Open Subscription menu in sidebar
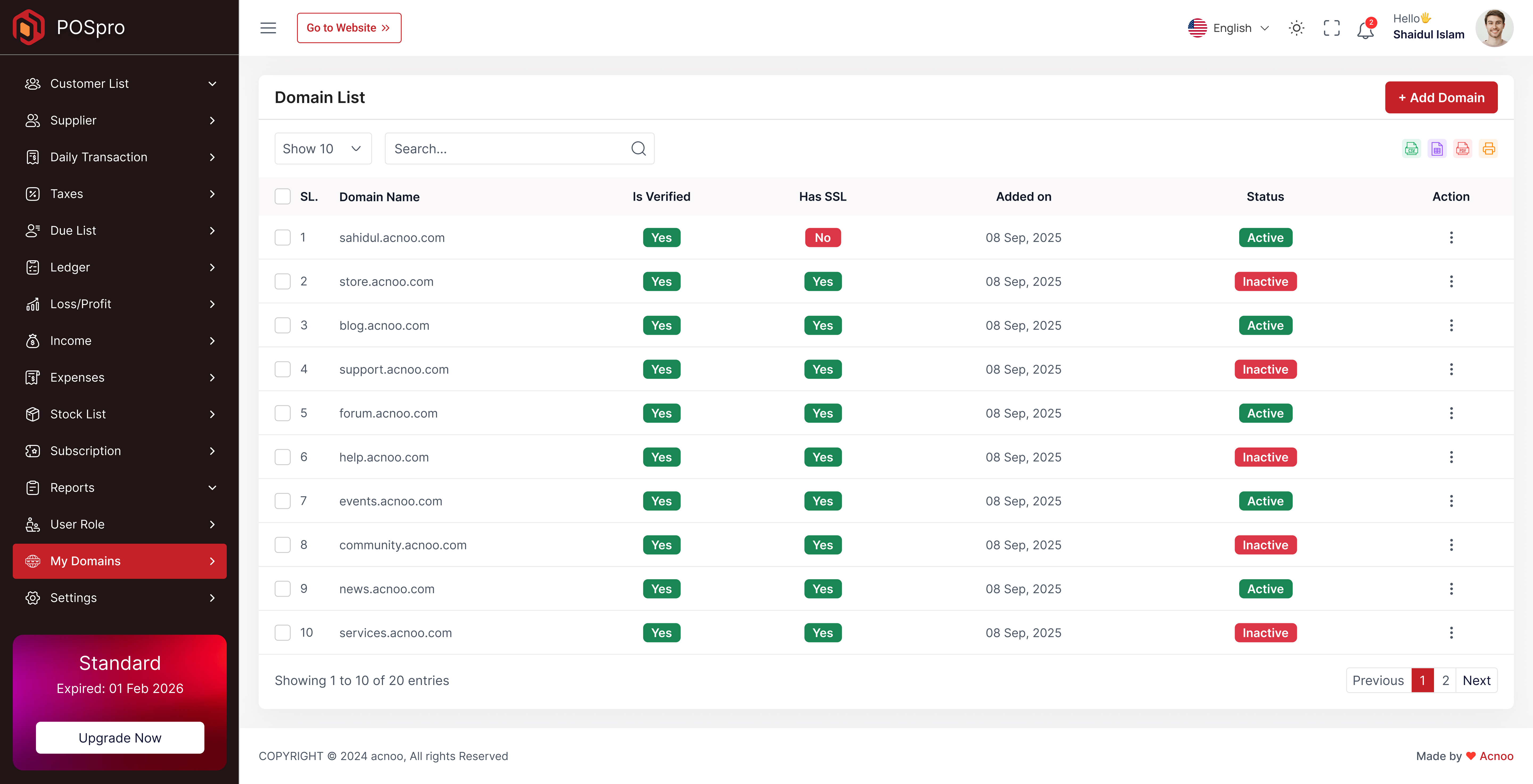This screenshot has width=1533, height=784. pos(119,451)
